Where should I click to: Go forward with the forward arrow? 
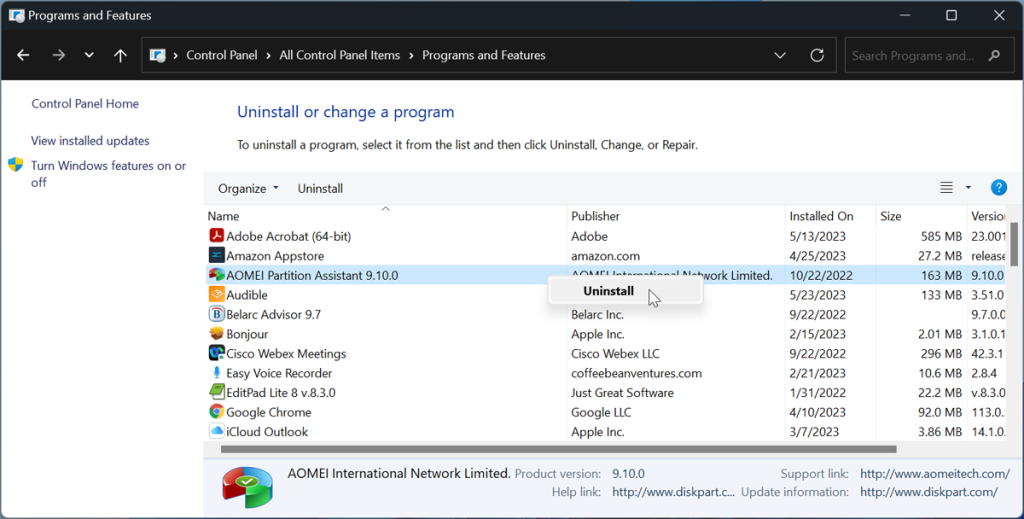click(59, 55)
